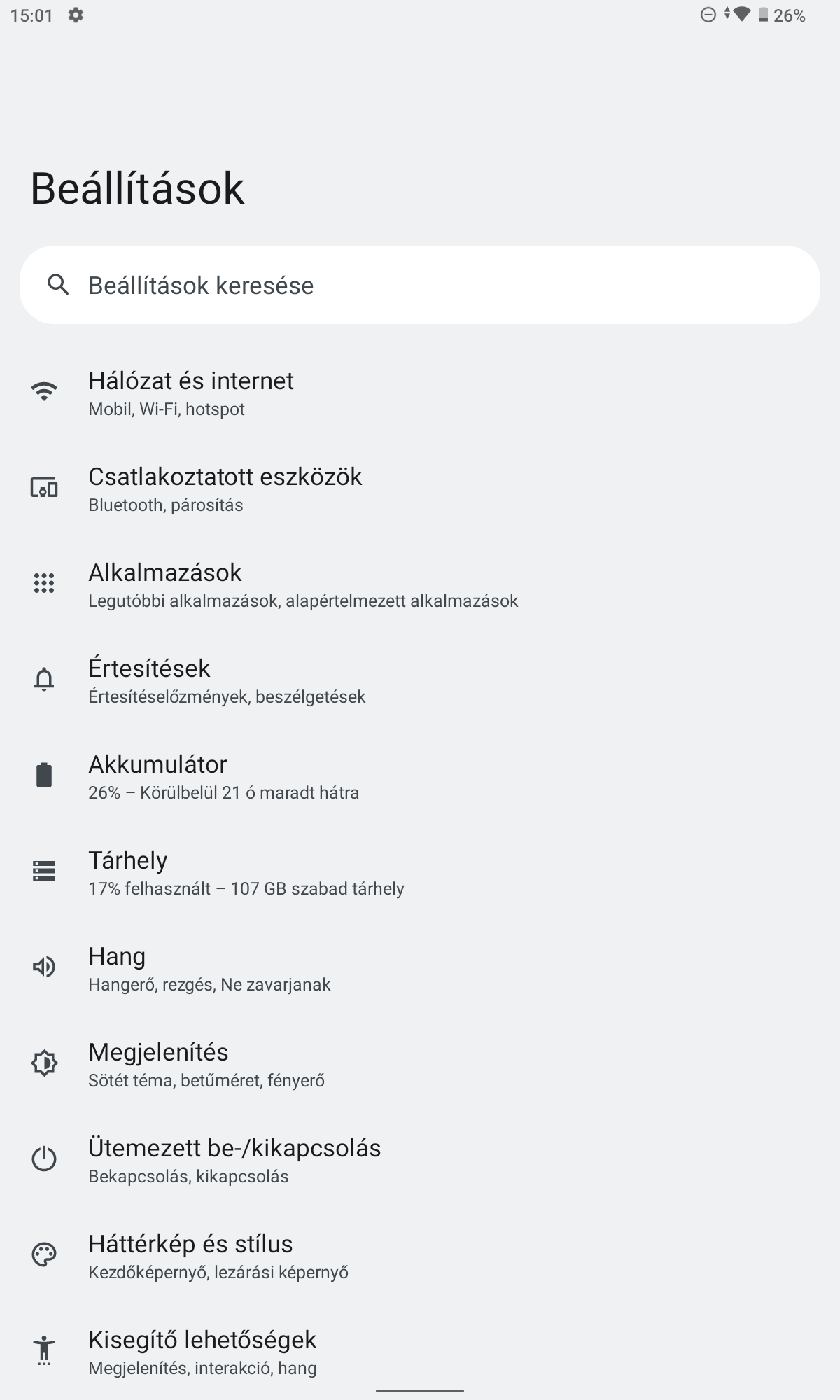
Task: Tap the gear icon in status bar
Action: 76,15
